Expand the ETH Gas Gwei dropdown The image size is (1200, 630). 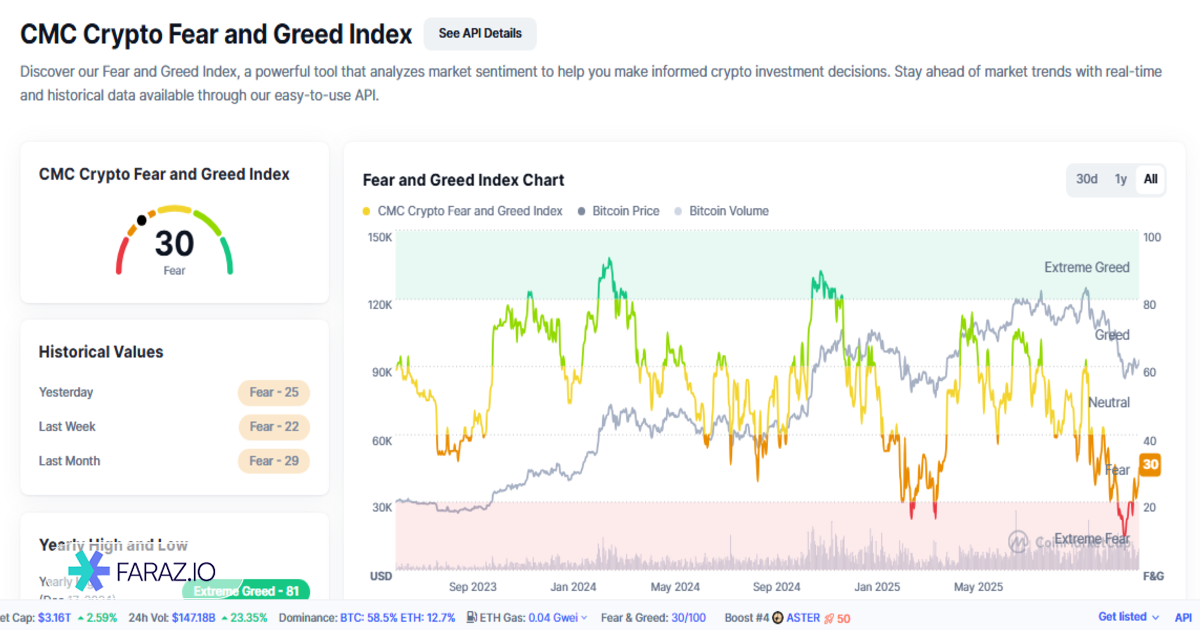(584, 618)
